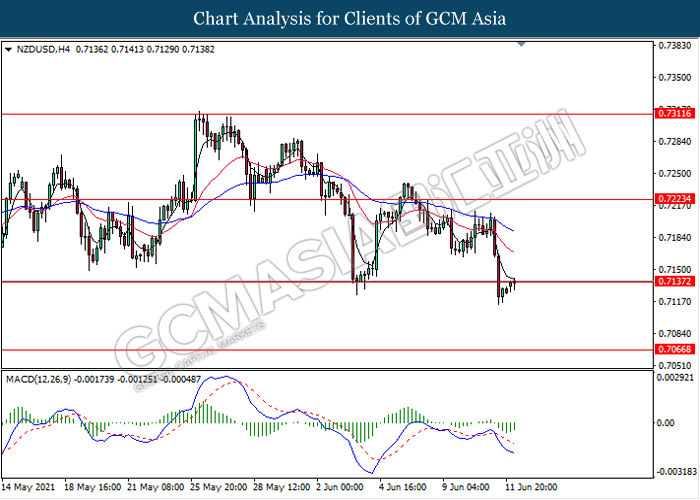Click the 0.72500 price axis value
The width and height of the screenshot is (700, 500).
(x=675, y=173)
